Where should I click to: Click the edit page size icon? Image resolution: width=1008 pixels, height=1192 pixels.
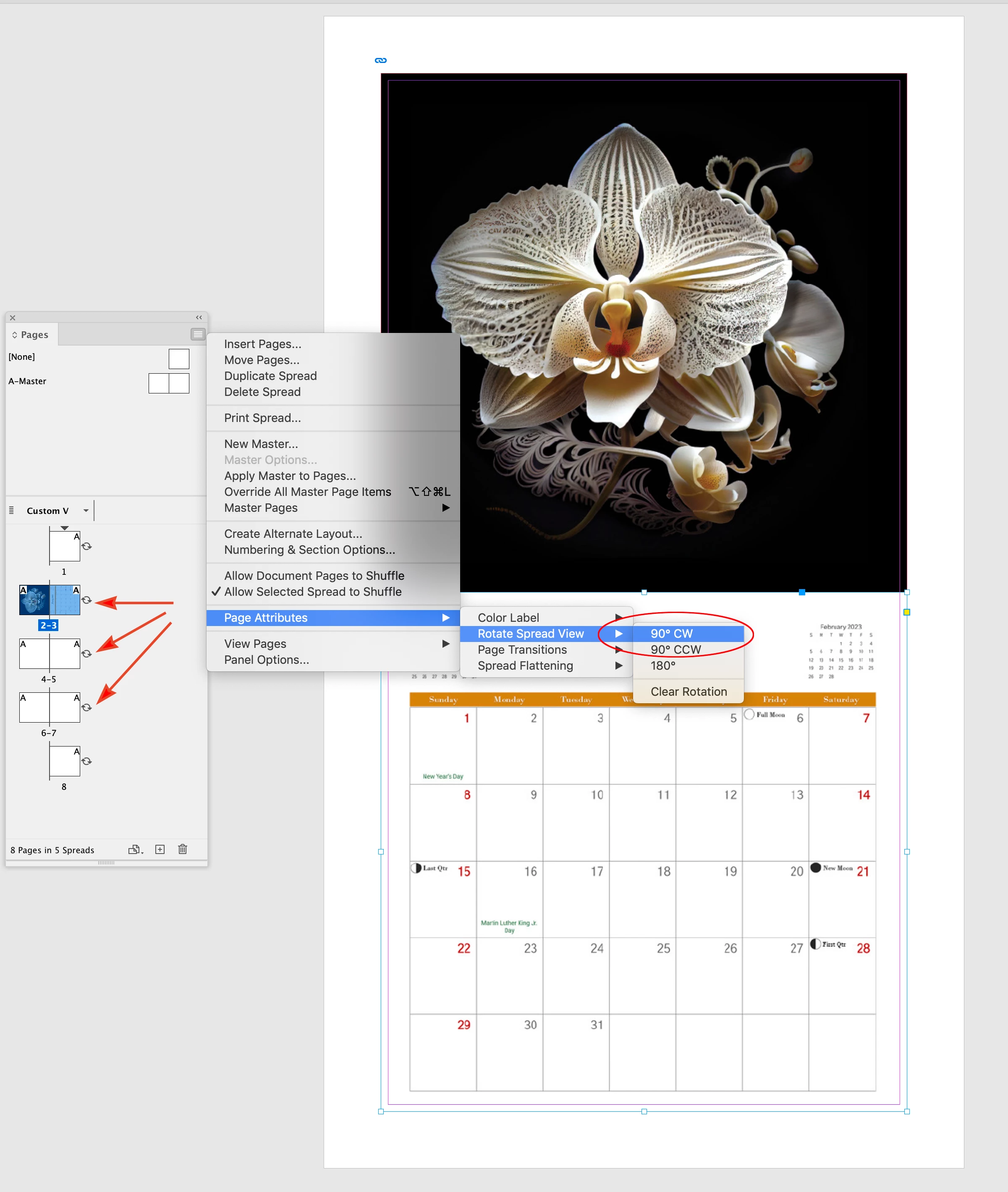click(135, 849)
